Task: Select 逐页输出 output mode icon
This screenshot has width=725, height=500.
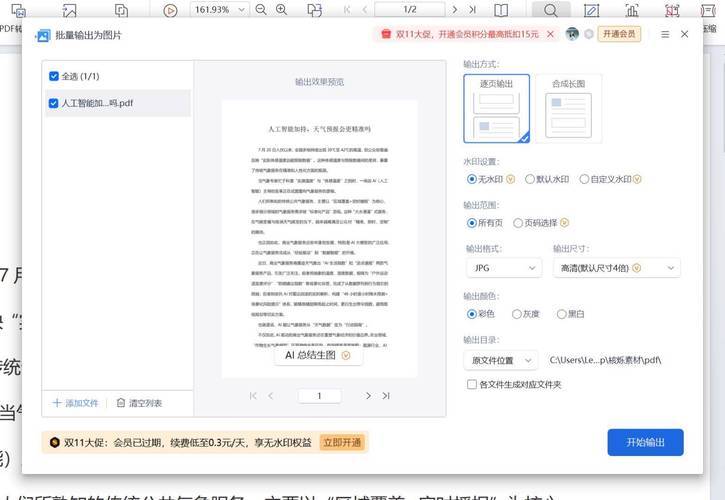Action: (x=496, y=108)
